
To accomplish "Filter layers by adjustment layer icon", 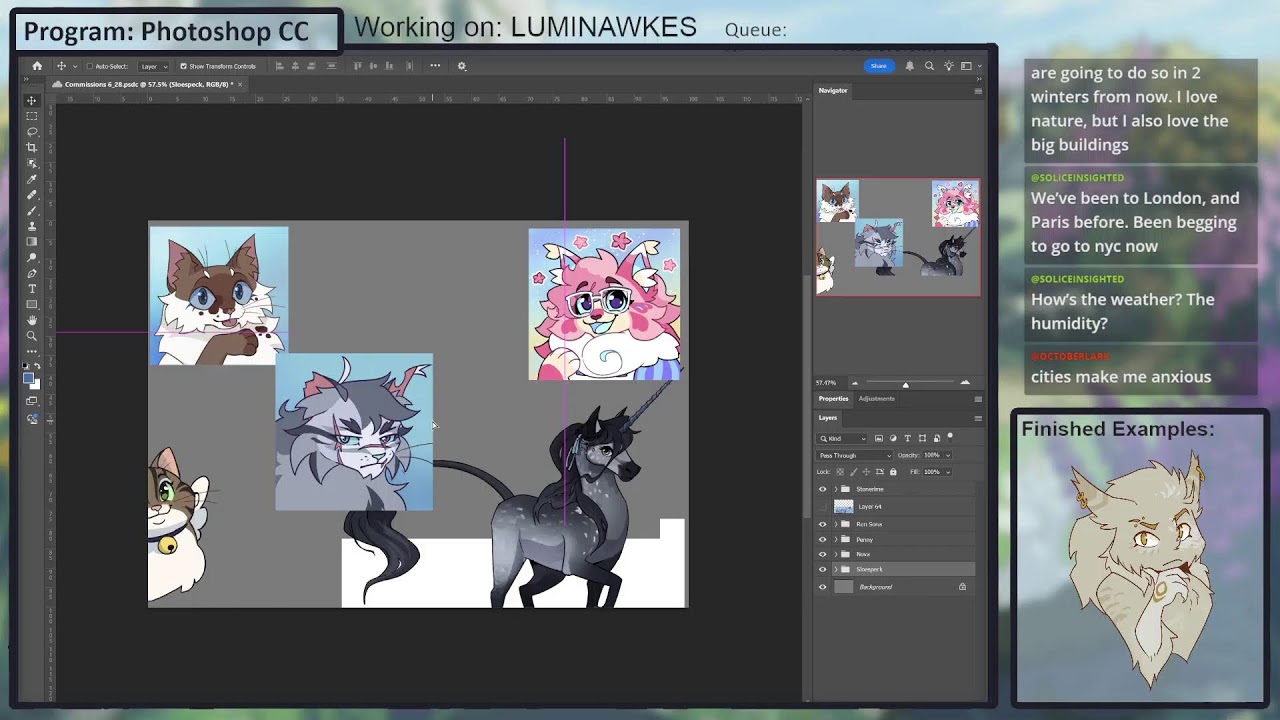I will tap(893, 438).
